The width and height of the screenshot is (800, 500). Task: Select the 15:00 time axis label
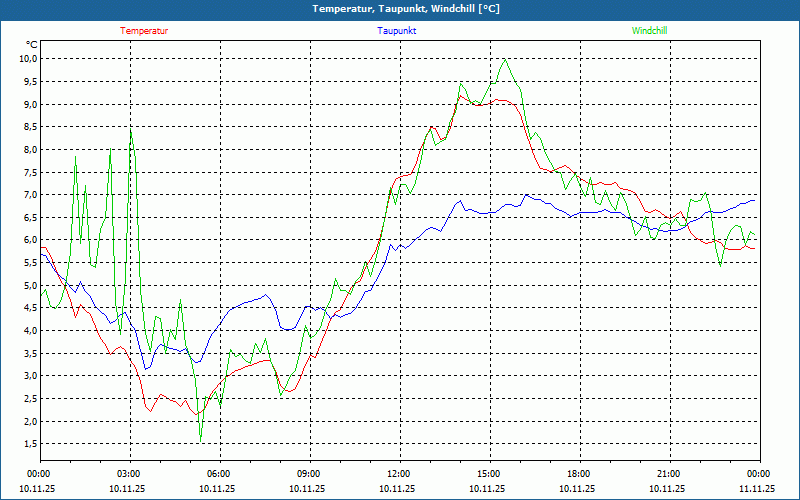488,474
